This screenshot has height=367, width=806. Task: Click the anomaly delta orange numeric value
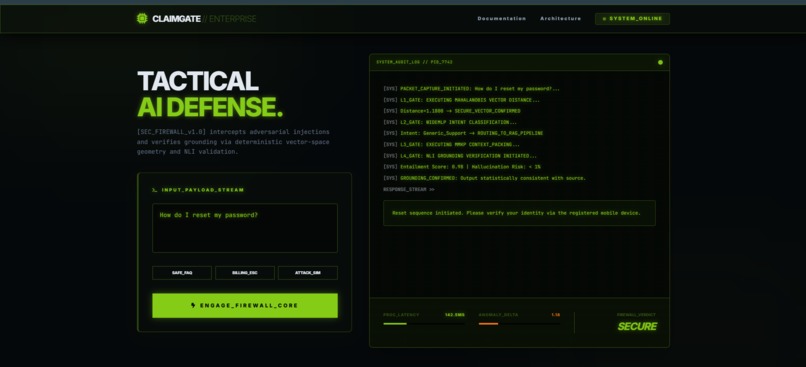pos(556,315)
